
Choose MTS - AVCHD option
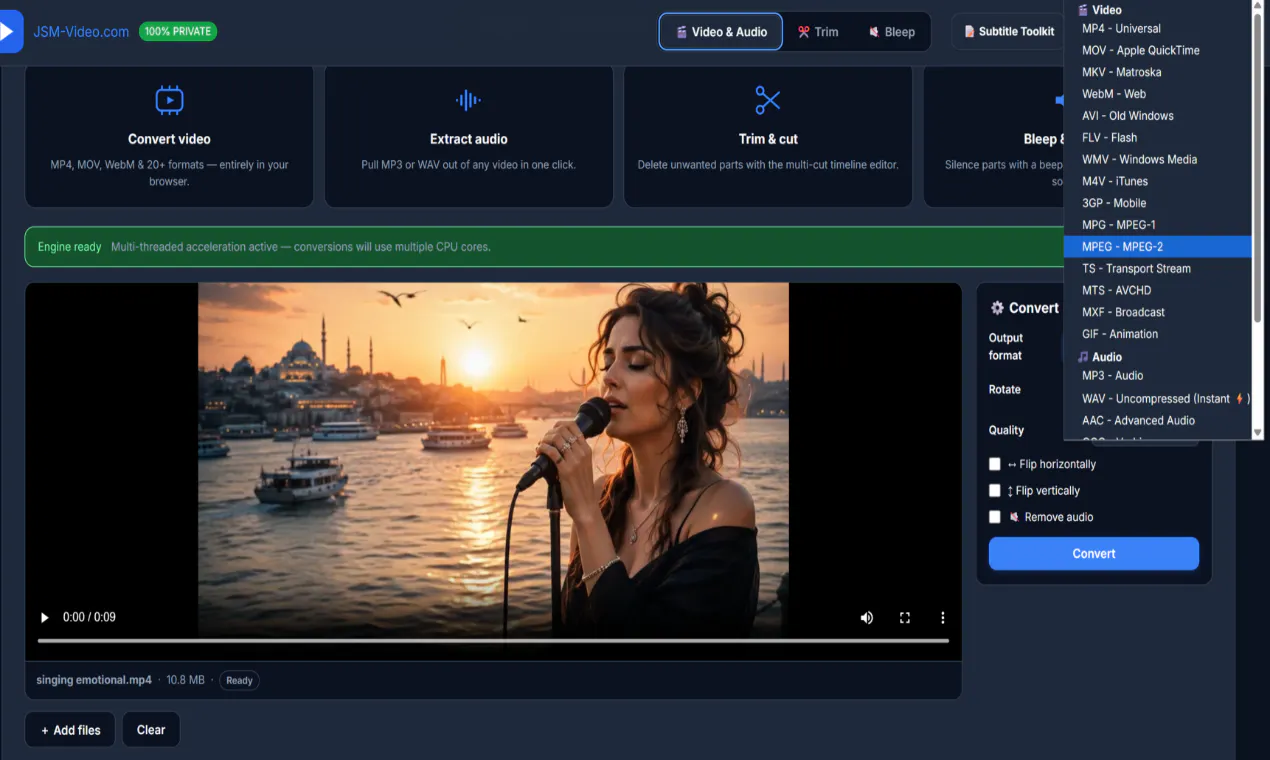(1158, 290)
